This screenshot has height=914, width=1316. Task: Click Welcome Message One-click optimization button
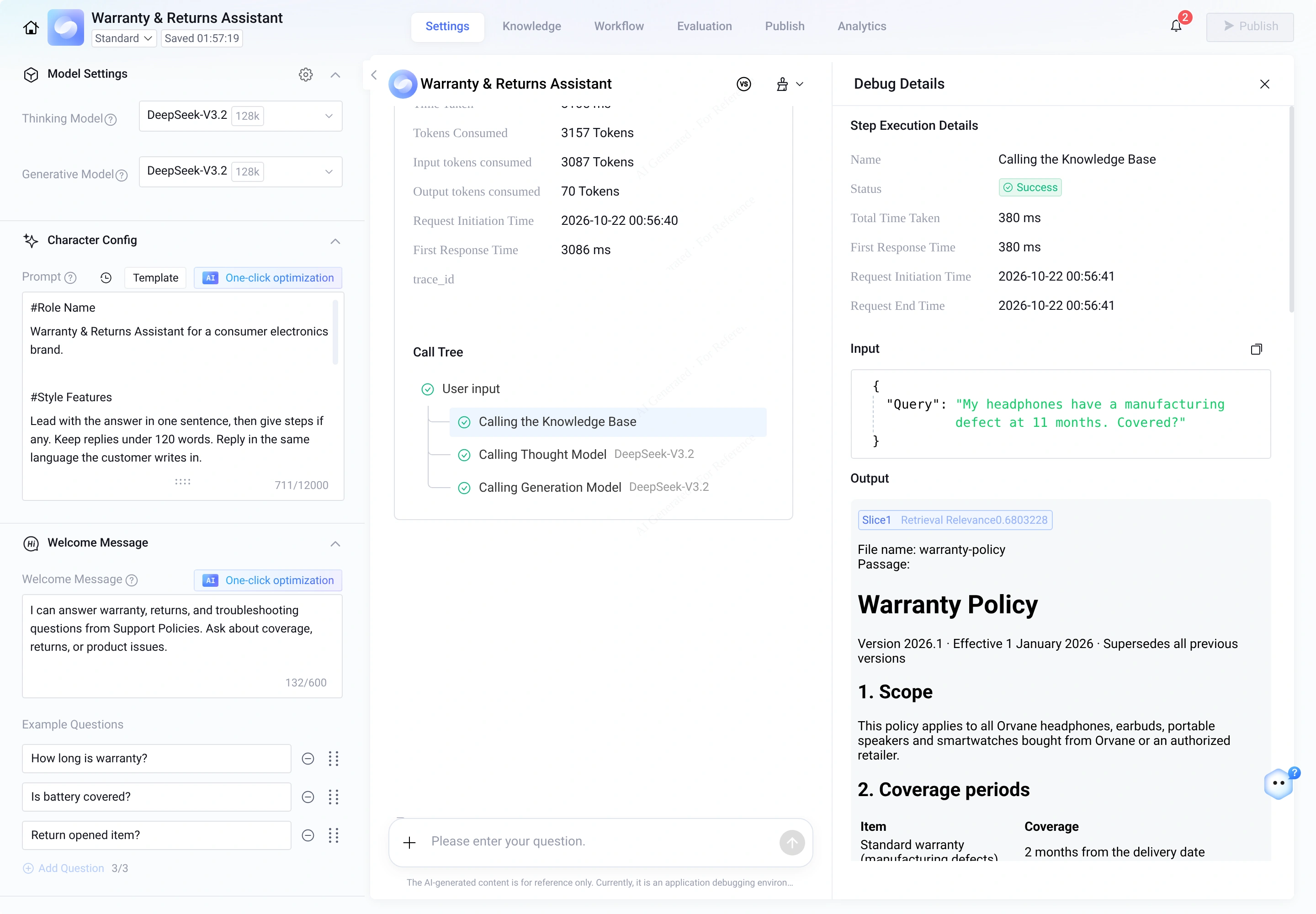point(268,580)
